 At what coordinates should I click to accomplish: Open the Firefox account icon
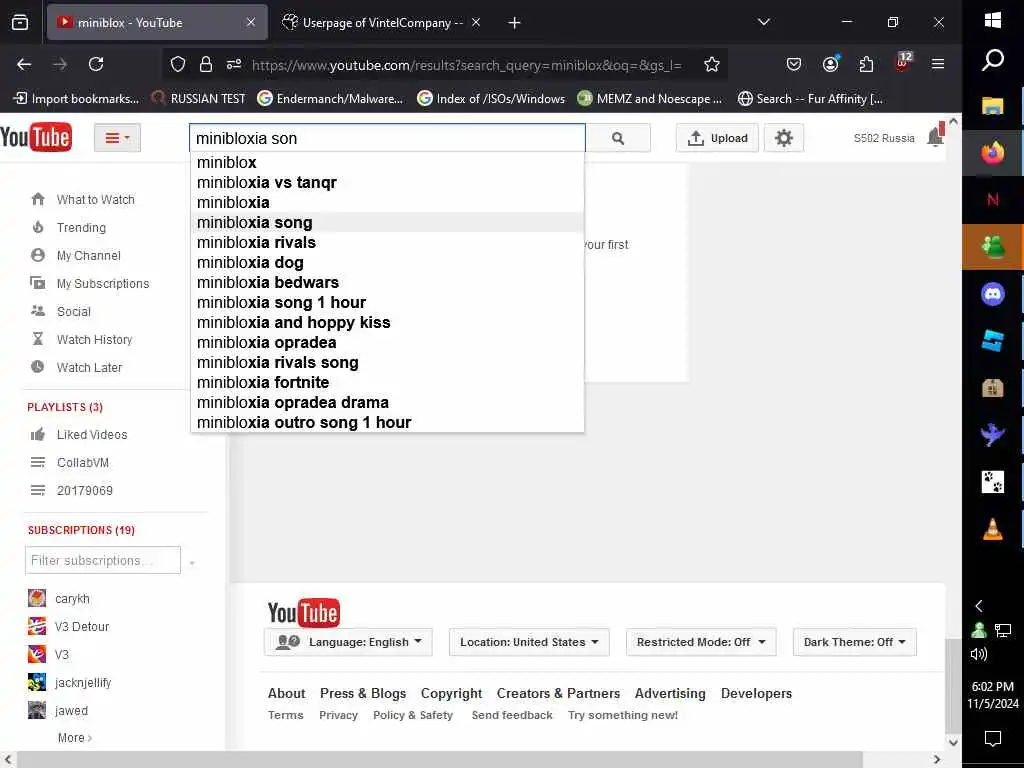point(831,64)
